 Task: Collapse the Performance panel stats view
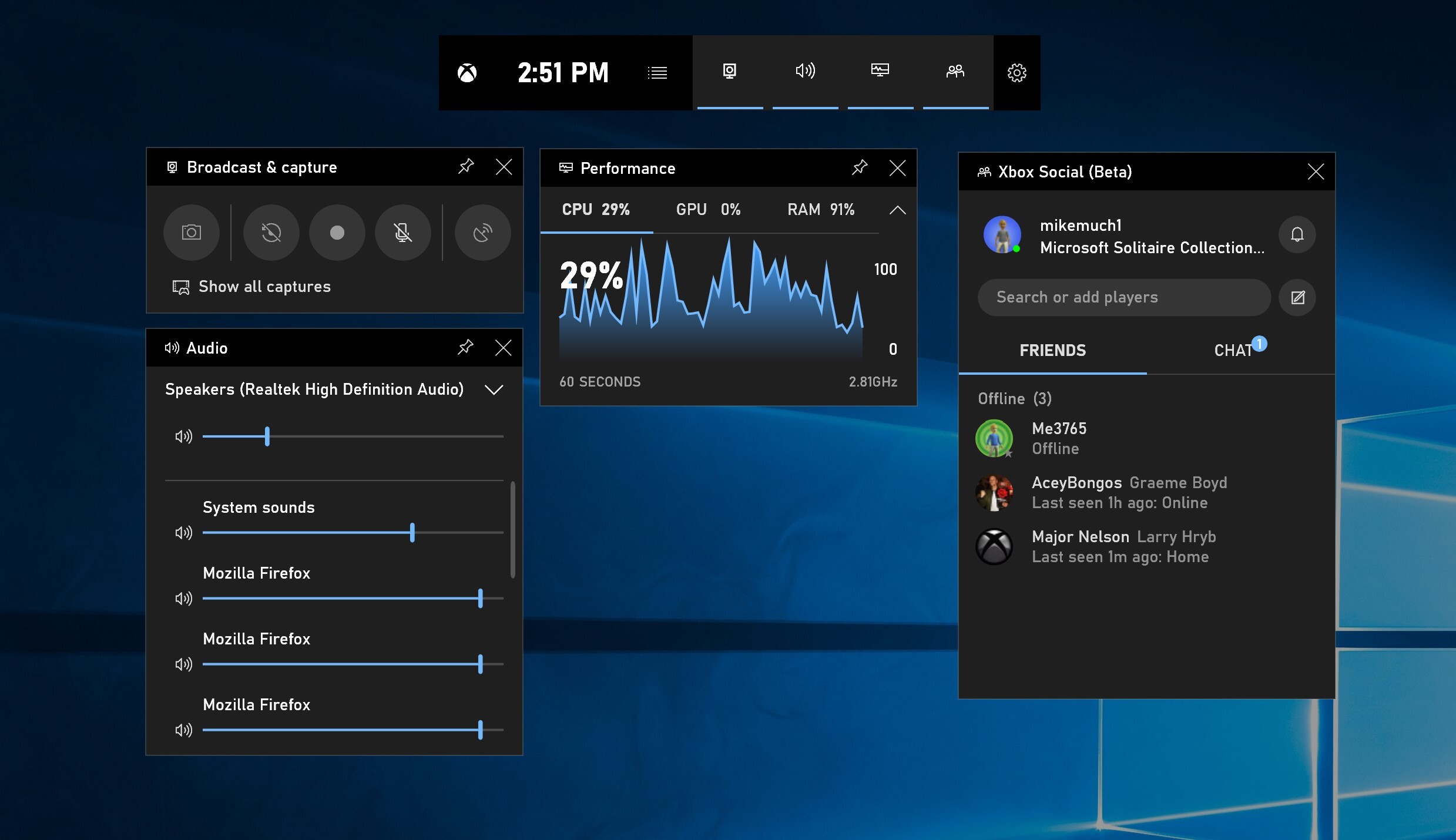tap(896, 210)
